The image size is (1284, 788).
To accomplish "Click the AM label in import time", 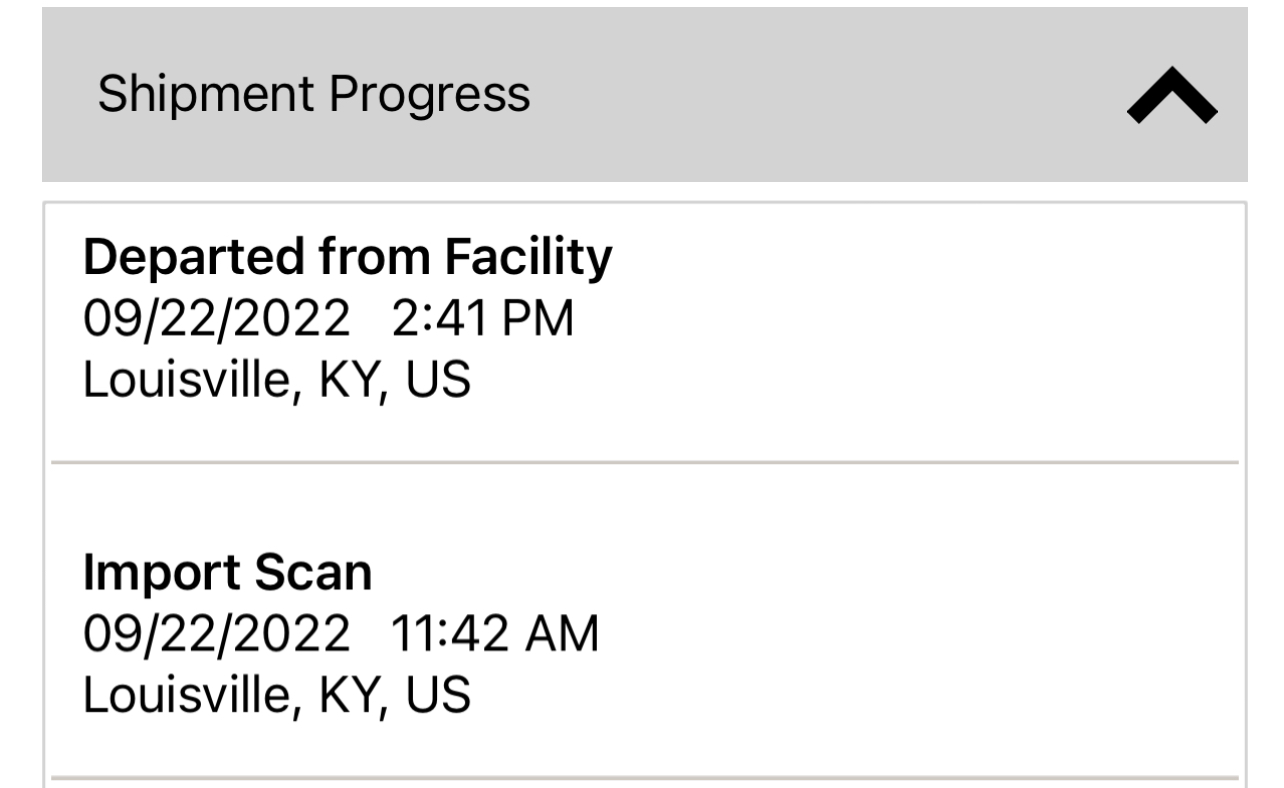I will (563, 634).
